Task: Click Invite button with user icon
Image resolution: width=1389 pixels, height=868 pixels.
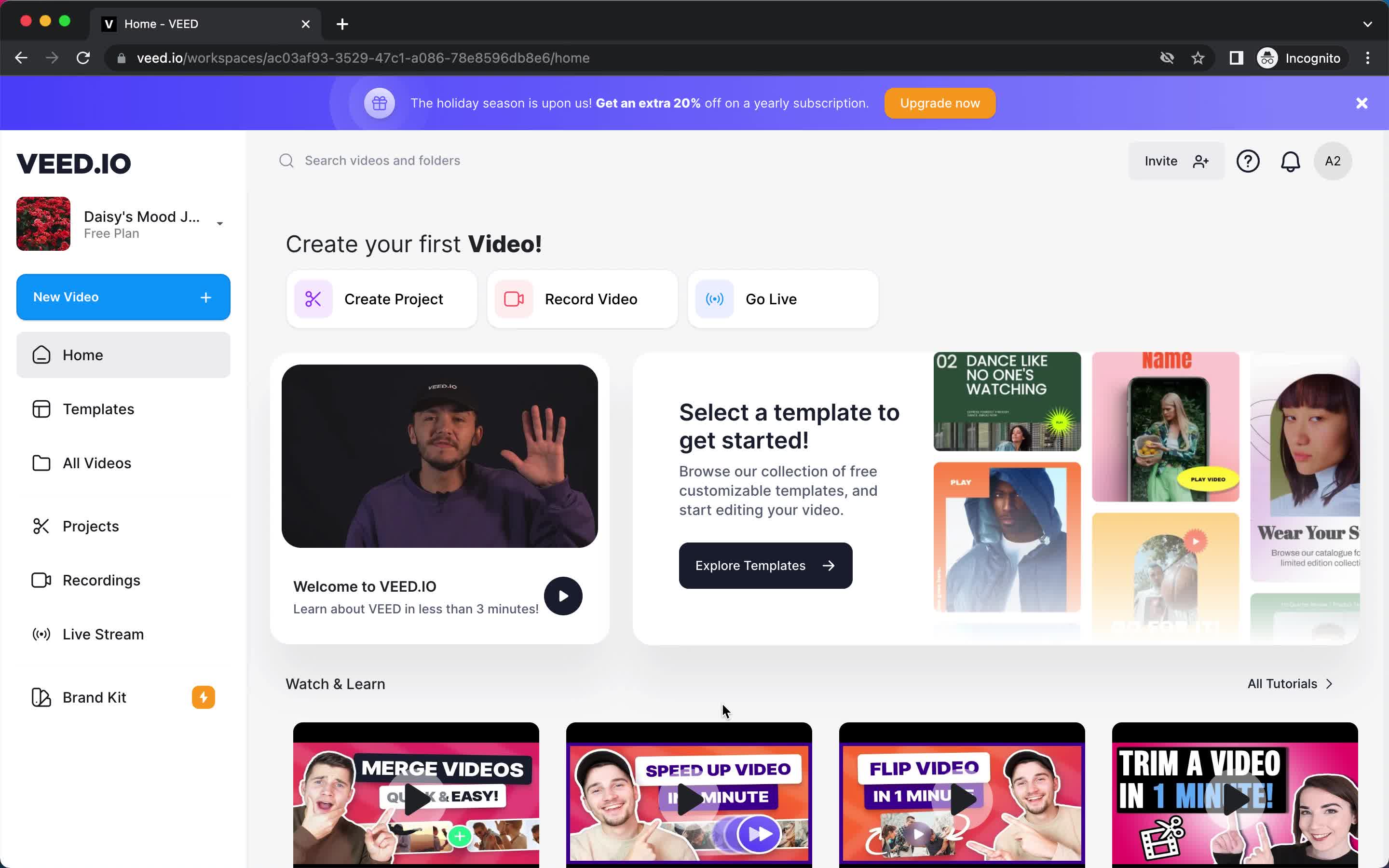Action: [x=1176, y=161]
